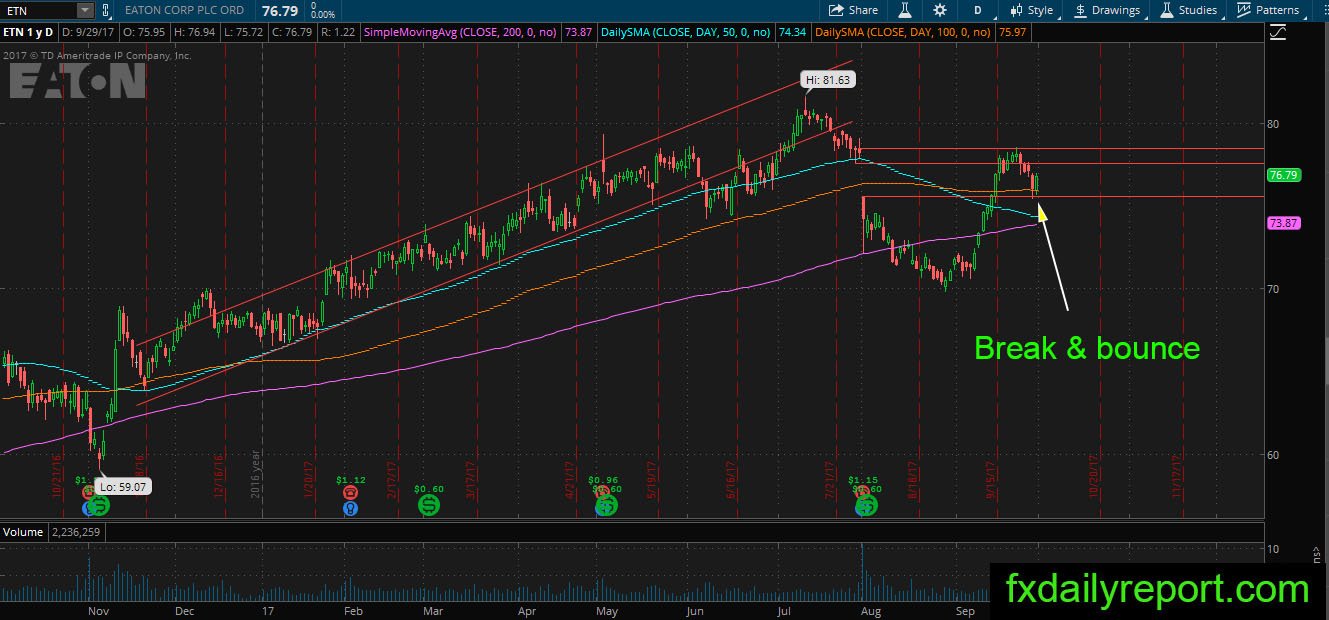Click the H: 76.94 high value
This screenshot has width=1329, height=620.
click(194, 33)
